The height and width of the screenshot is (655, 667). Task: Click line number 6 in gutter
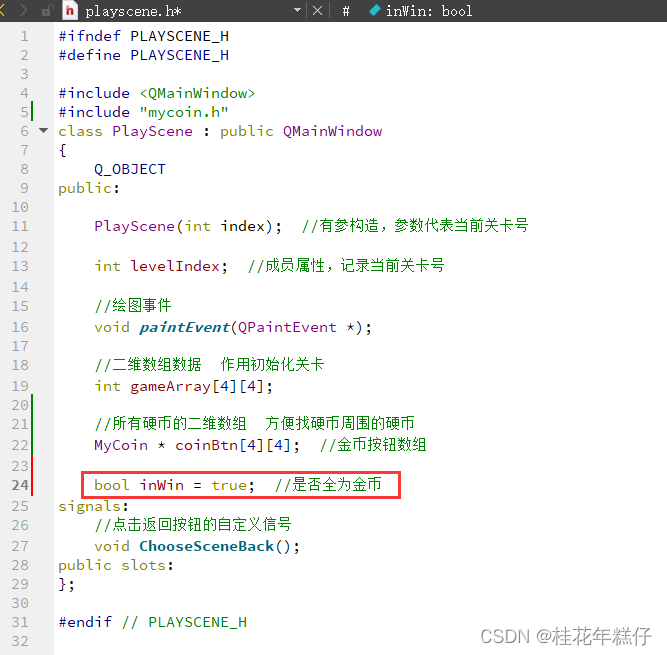[24, 131]
